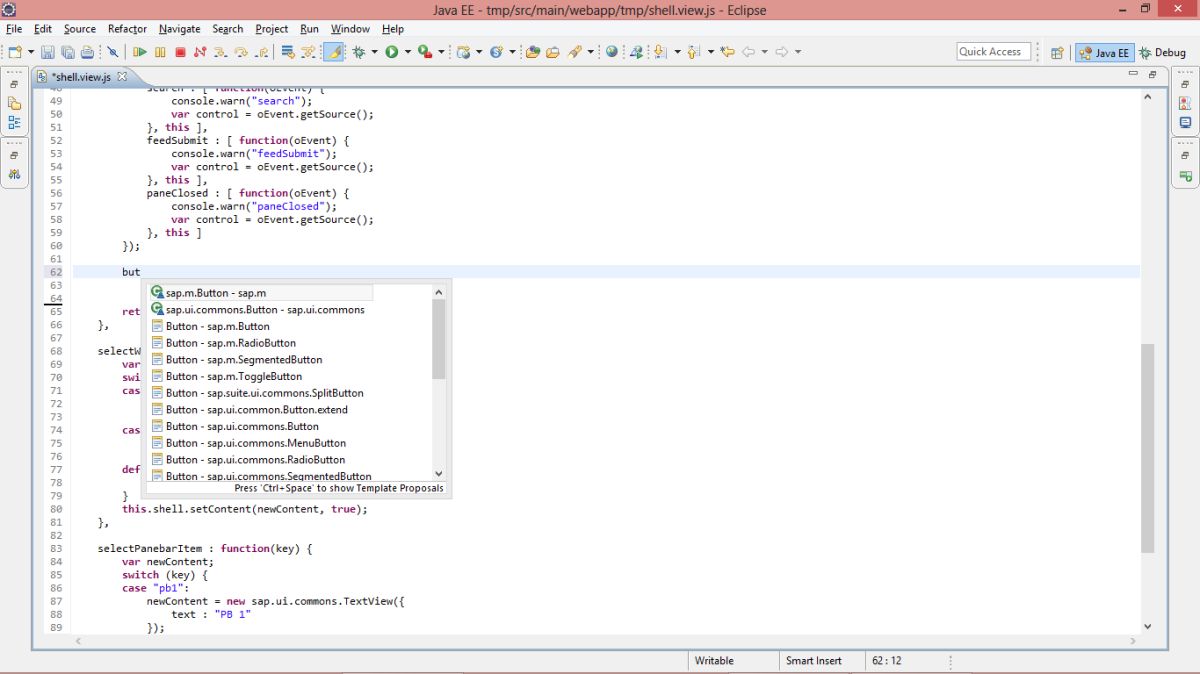This screenshot has width=1200, height=674.
Task: Click the Drop to Frame icon
Action: click(x=287, y=52)
